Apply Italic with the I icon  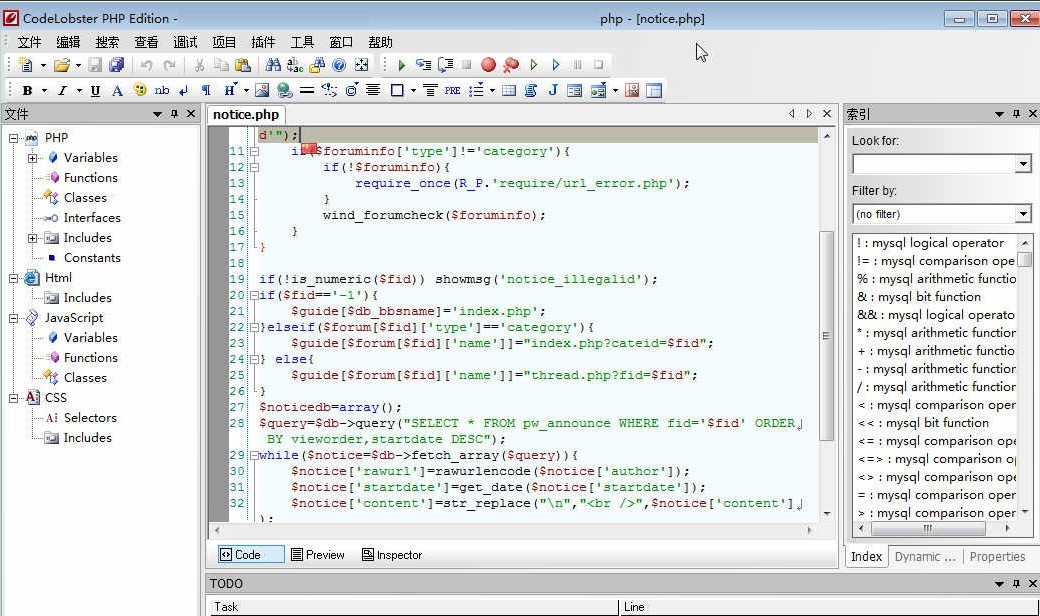[62, 90]
